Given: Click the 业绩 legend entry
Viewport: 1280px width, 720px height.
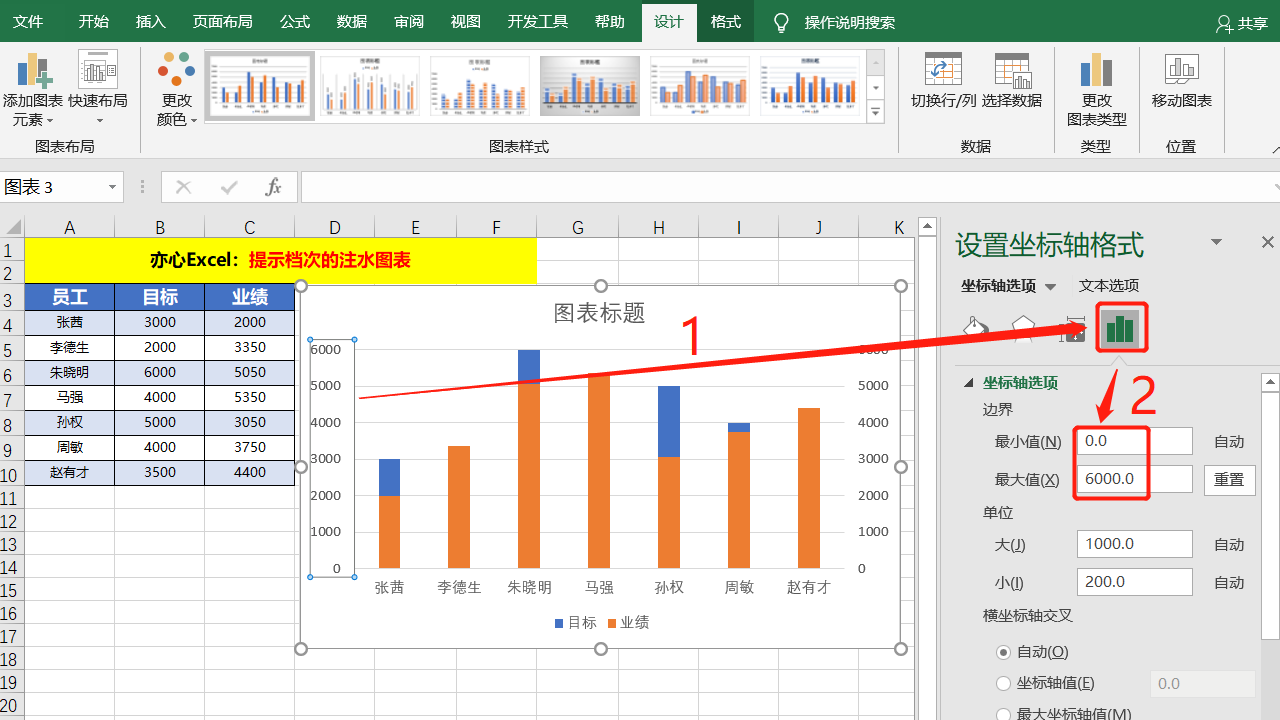Looking at the screenshot, I should pos(629,623).
